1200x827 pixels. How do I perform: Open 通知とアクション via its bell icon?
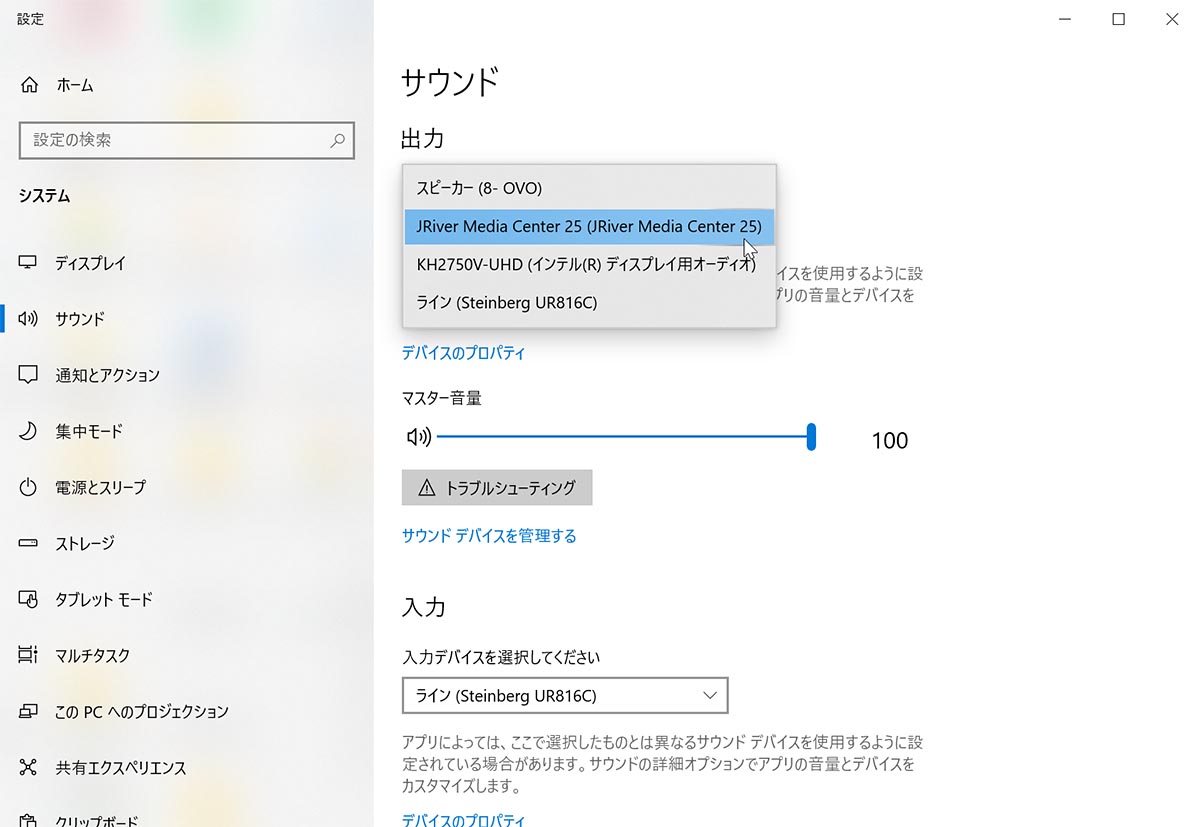pyautogui.click(x=29, y=375)
